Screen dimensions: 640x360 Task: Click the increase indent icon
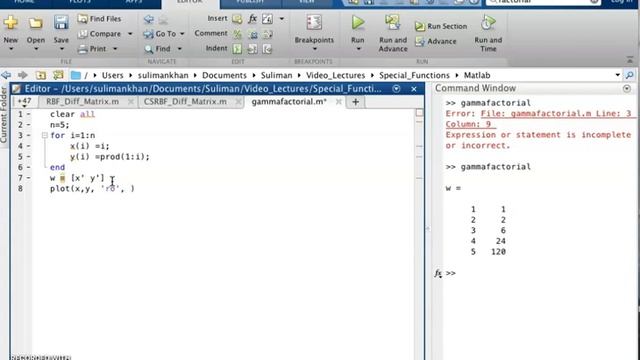[252, 49]
